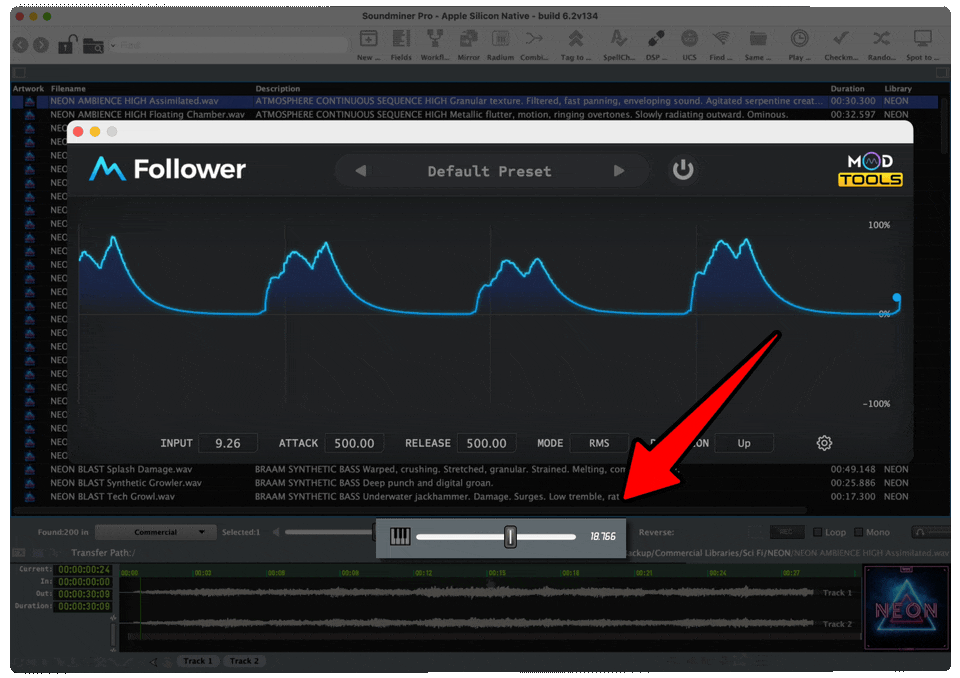
Task: Open the Workflow toolbar icon
Action: click(435, 39)
